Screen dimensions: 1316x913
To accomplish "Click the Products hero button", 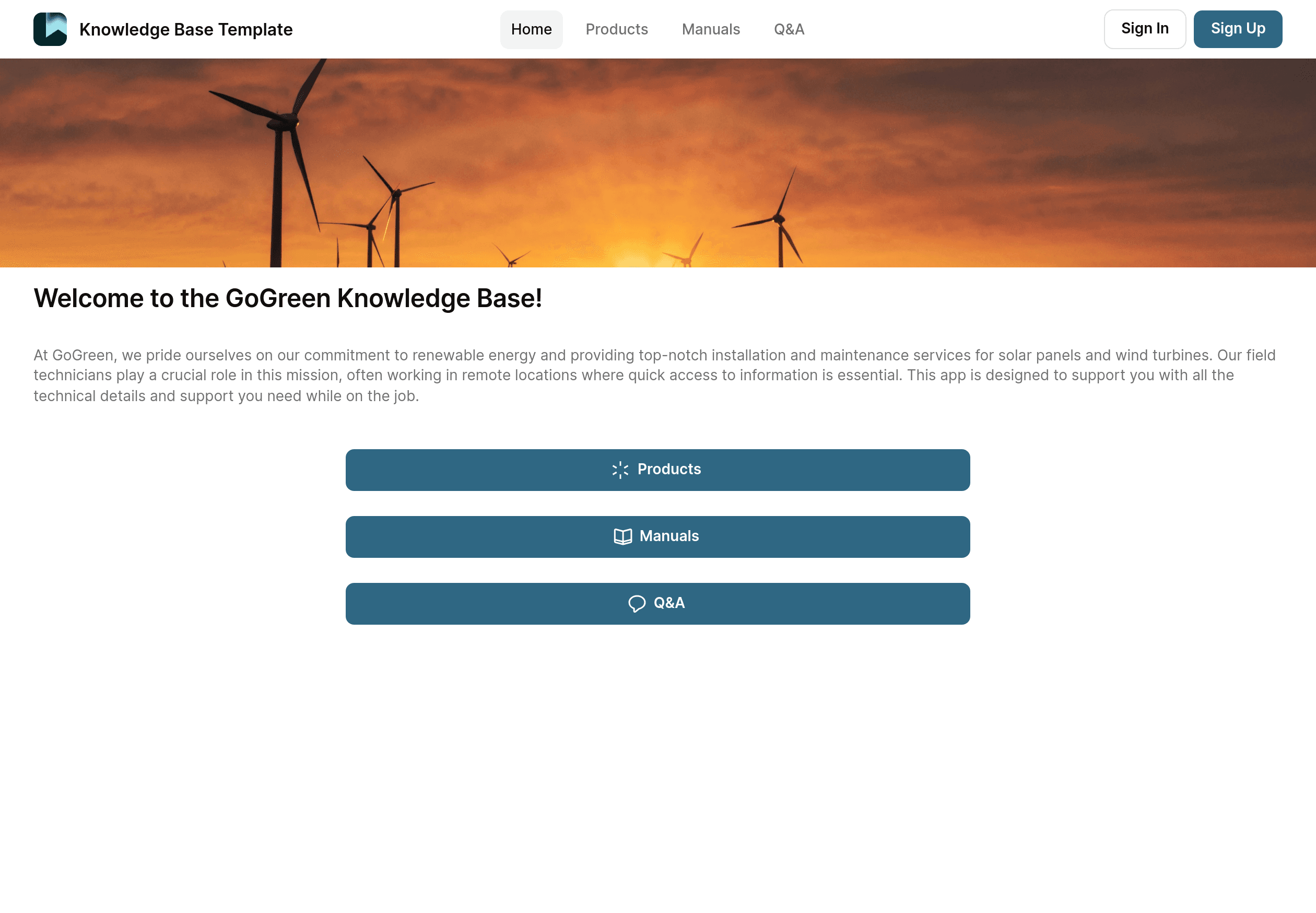I will 658,470.
